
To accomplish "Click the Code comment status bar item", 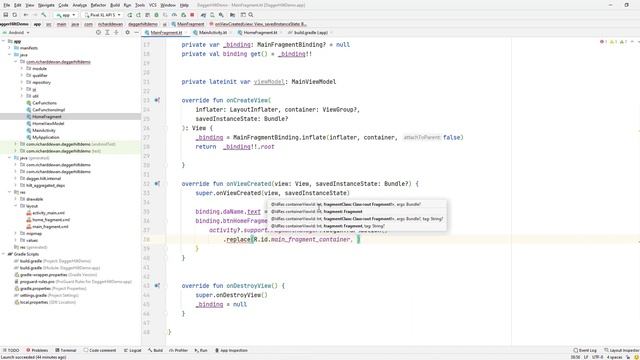I will (x=100, y=350).
